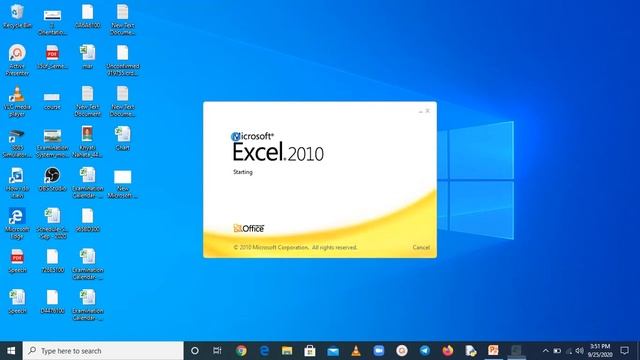Open the Action Center notifications

[624, 351]
